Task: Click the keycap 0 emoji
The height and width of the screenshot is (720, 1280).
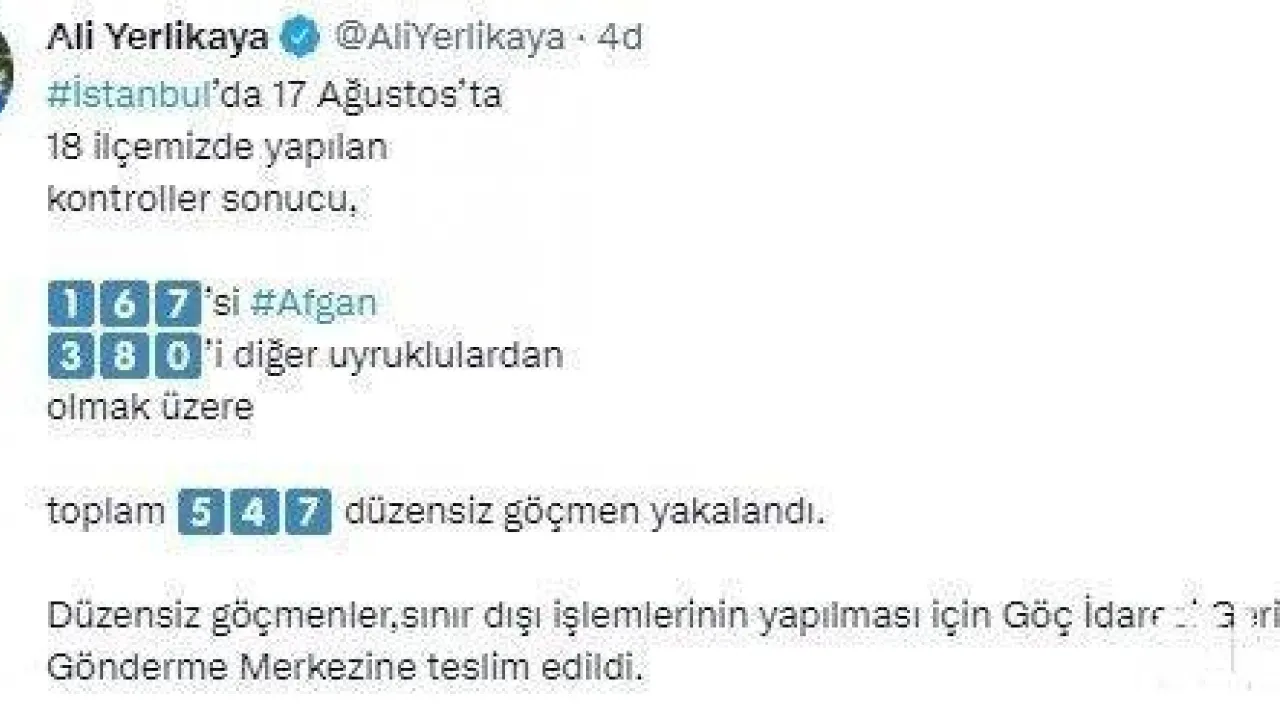Action: pos(178,357)
